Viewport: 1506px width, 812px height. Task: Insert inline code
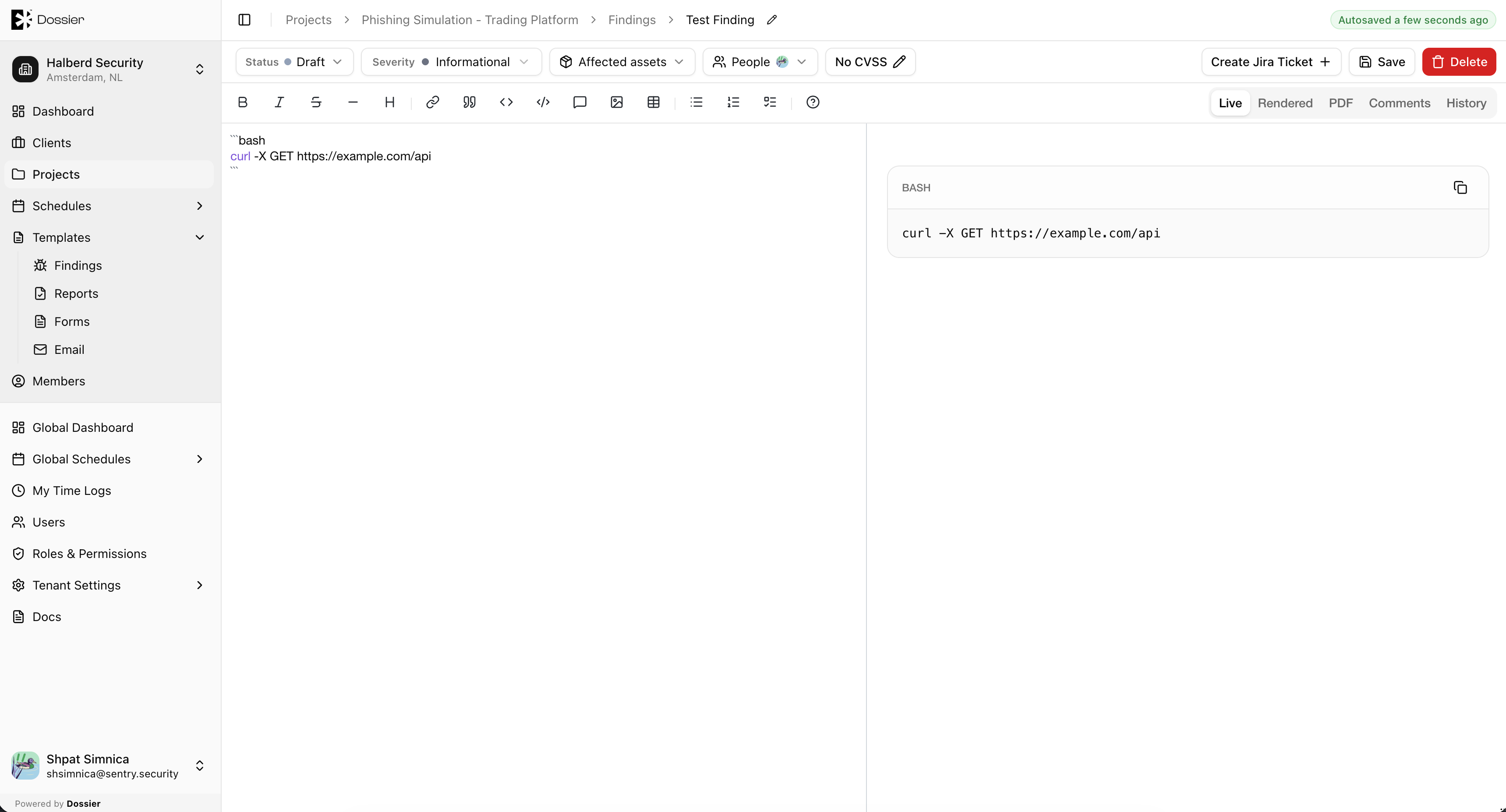(x=506, y=102)
